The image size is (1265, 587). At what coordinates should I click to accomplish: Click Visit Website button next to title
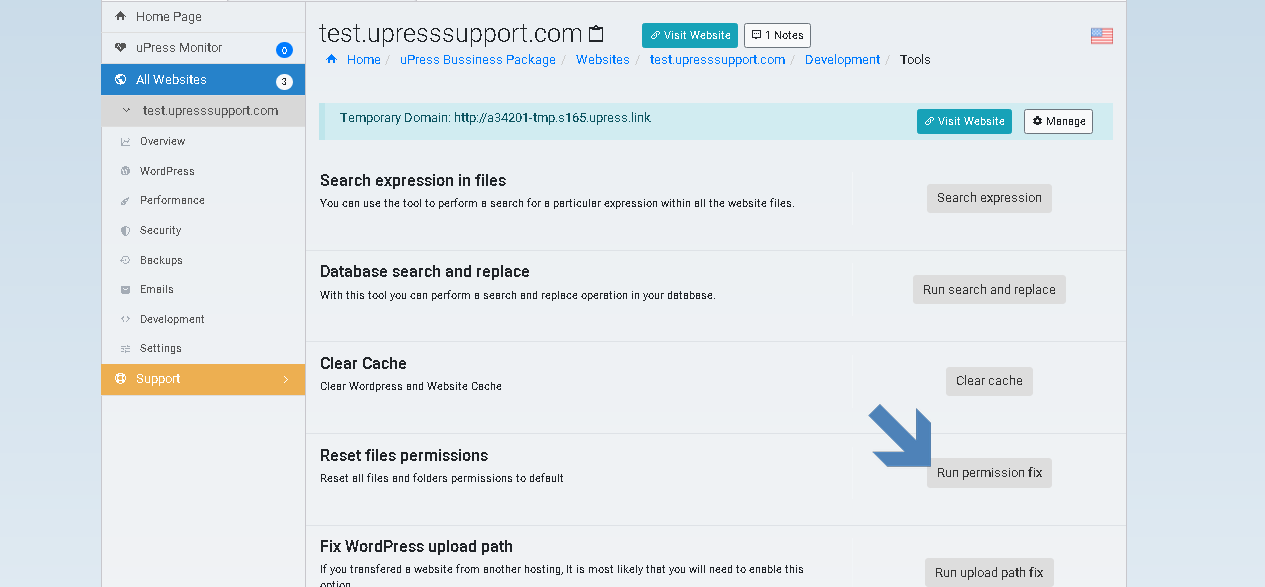tap(690, 35)
